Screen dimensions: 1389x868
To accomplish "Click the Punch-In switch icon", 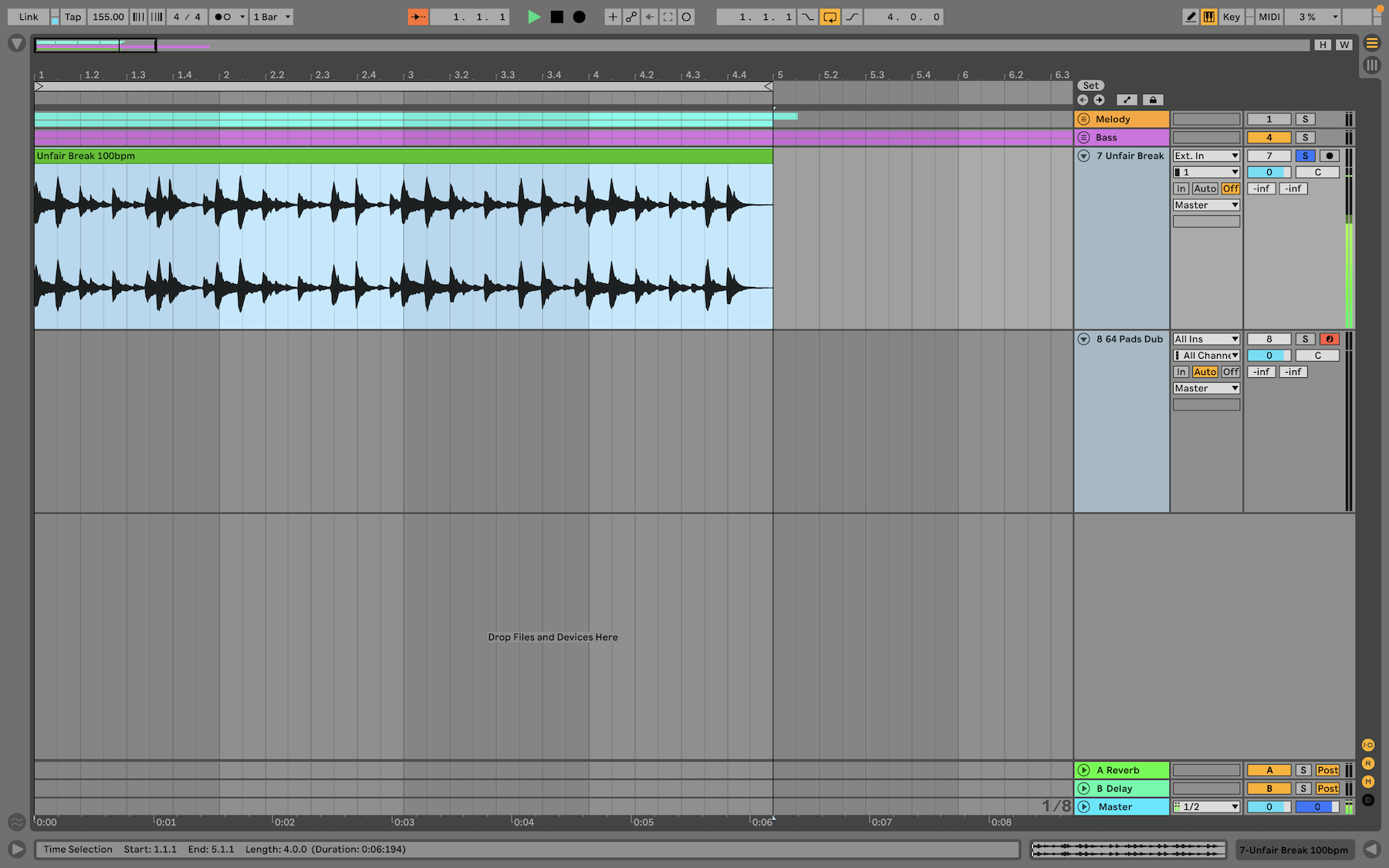I will (808, 16).
